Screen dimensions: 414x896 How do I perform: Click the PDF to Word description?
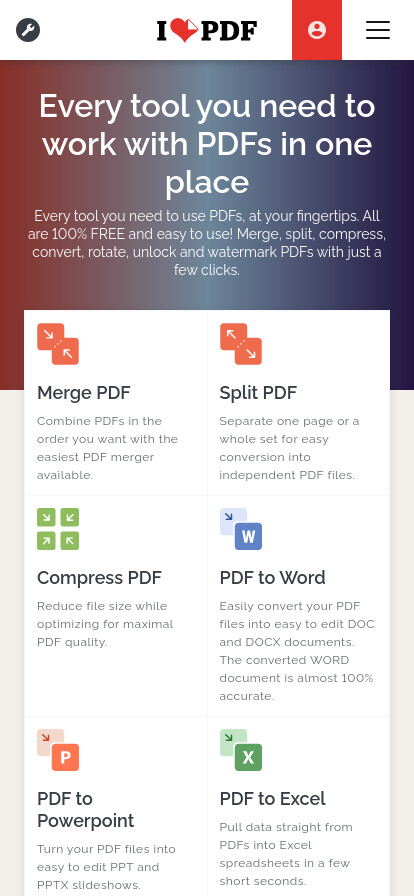297,651
